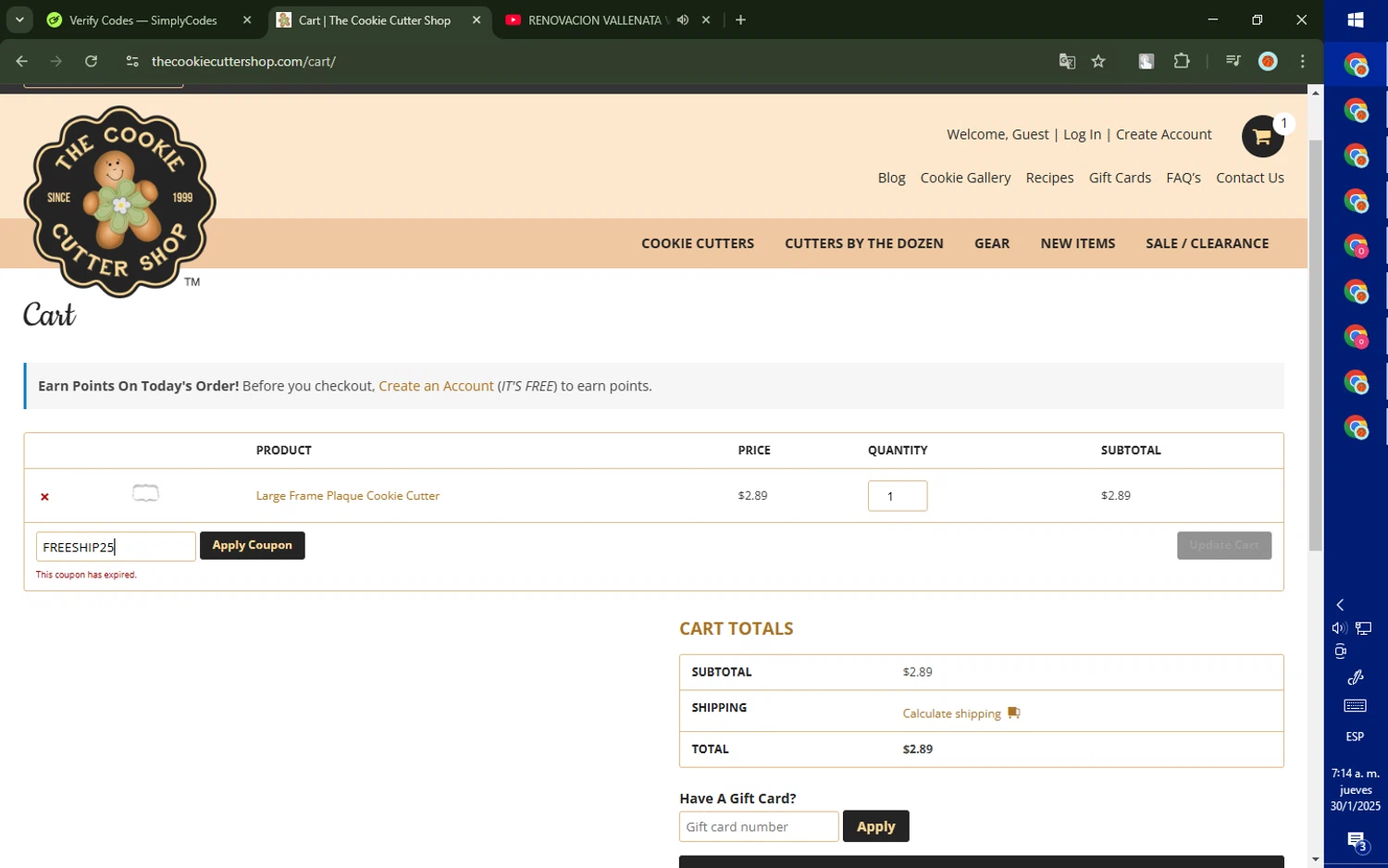Open the clock and date in system tray
1388x868 pixels.
pyautogui.click(x=1355, y=789)
